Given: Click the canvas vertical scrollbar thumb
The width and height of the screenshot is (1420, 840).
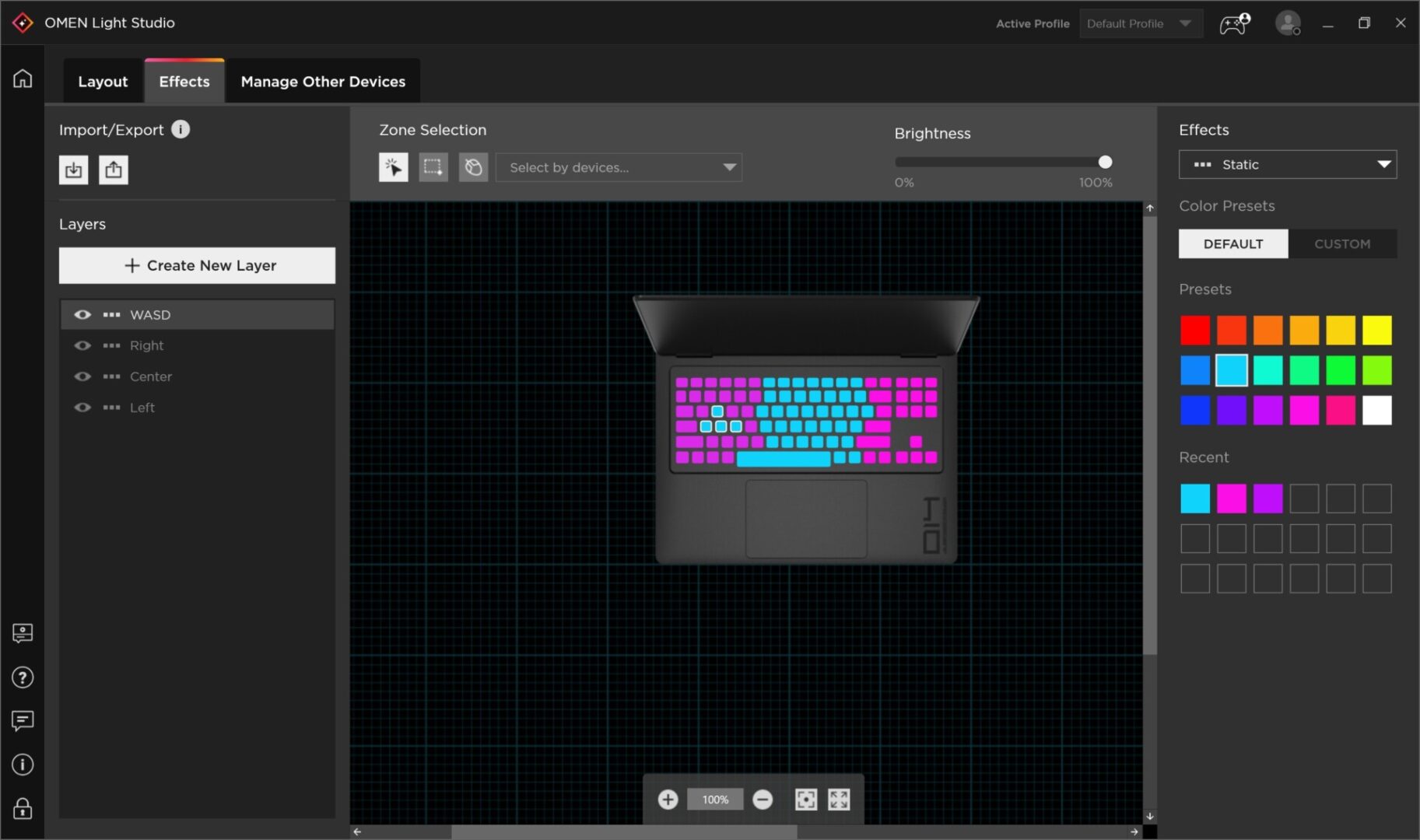Looking at the screenshot, I should (x=1150, y=435).
